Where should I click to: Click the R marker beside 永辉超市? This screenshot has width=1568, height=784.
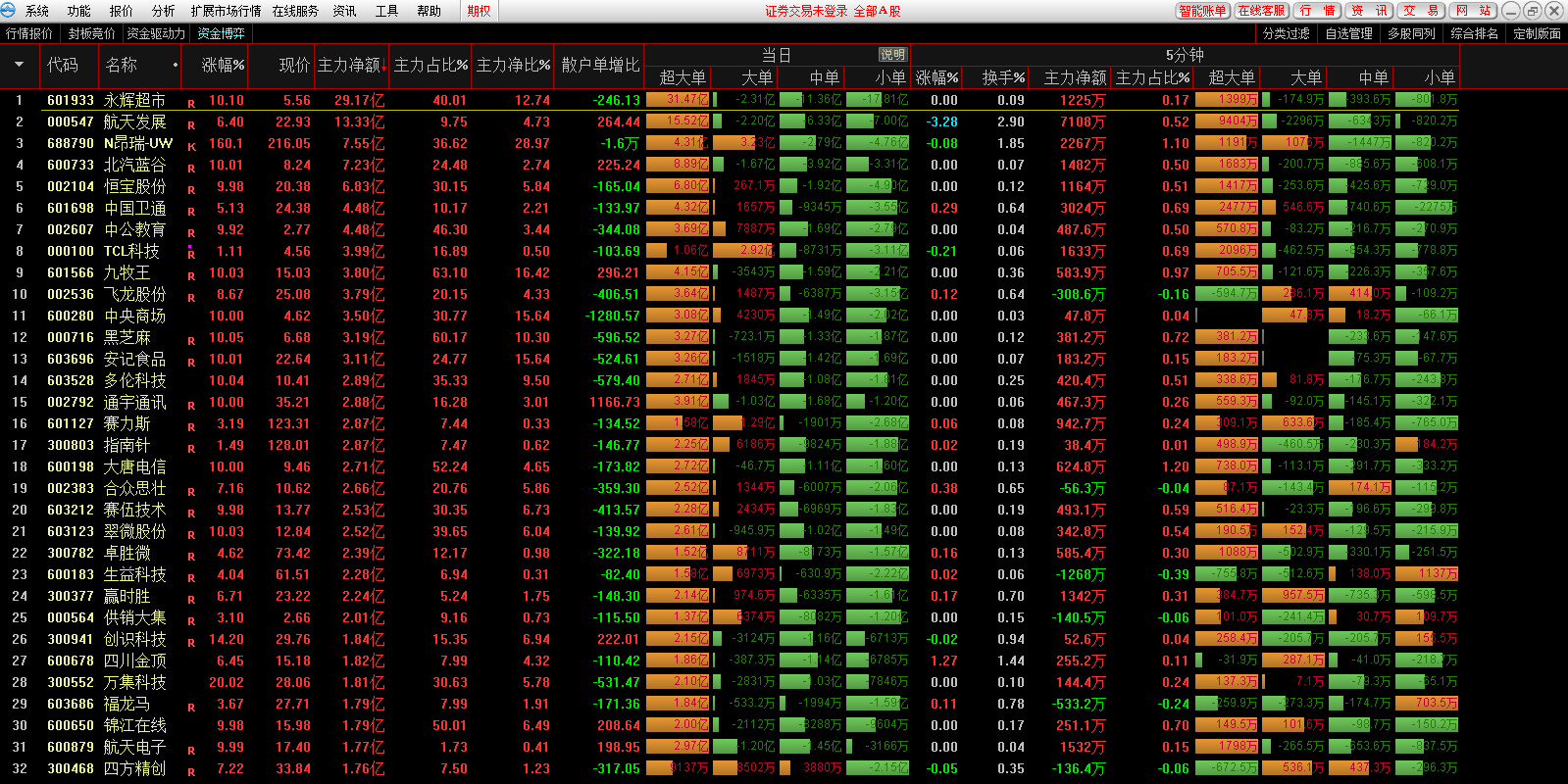pos(191,103)
